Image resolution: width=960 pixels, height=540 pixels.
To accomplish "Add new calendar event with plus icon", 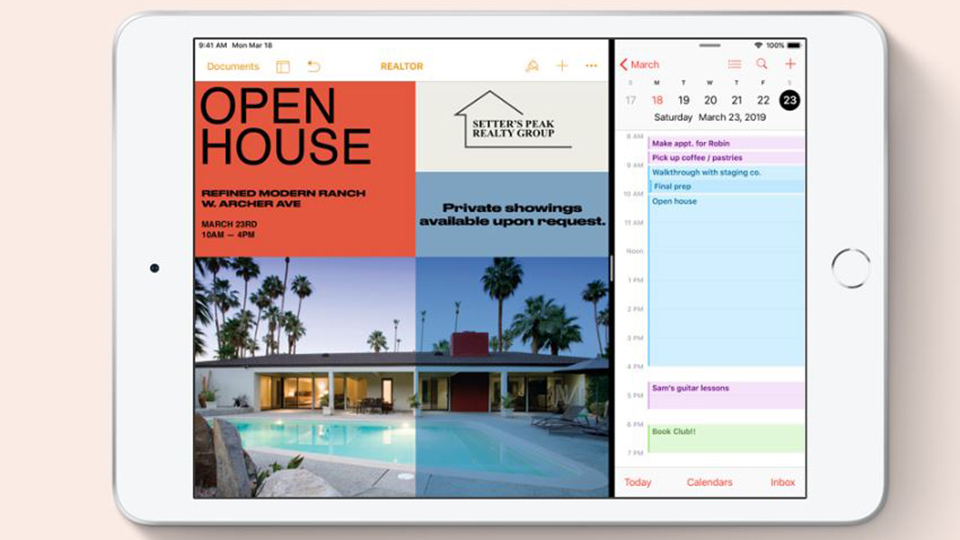I will point(790,65).
